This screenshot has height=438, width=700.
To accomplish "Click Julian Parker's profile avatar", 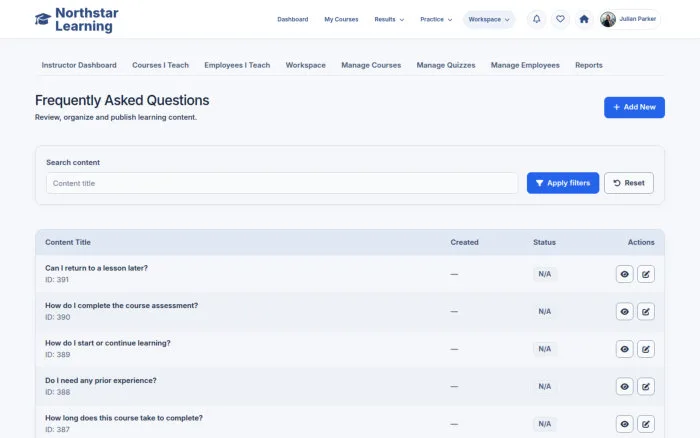I will pos(608,19).
